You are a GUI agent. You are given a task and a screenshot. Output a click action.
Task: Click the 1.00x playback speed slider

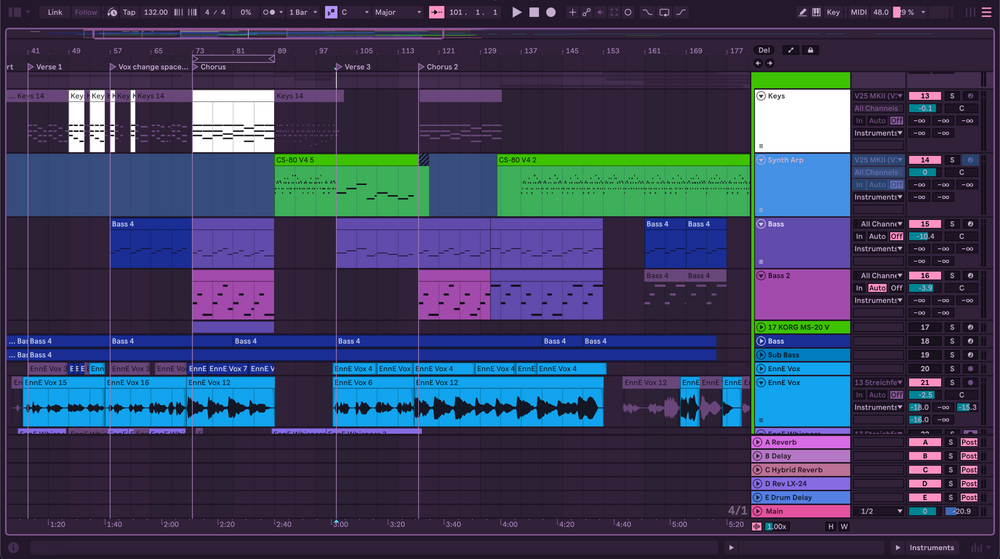776,526
